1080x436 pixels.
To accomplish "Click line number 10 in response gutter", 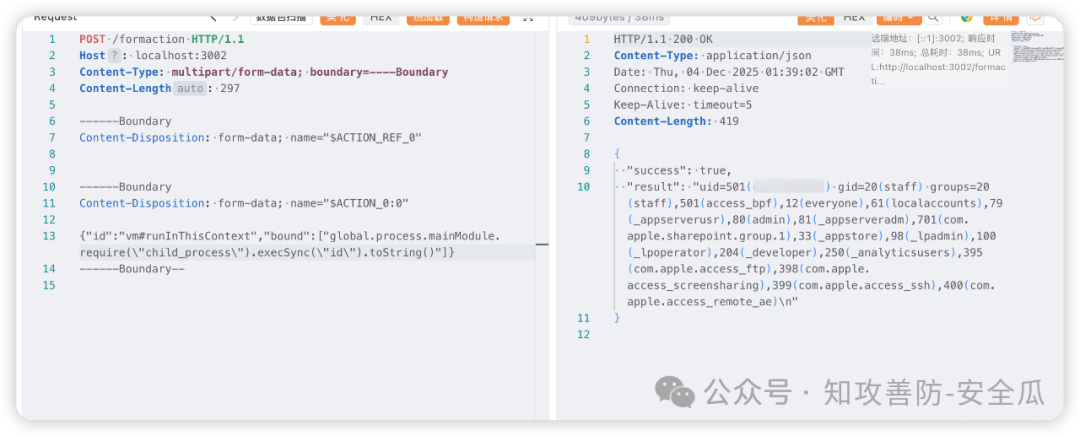I will (x=584, y=187).
